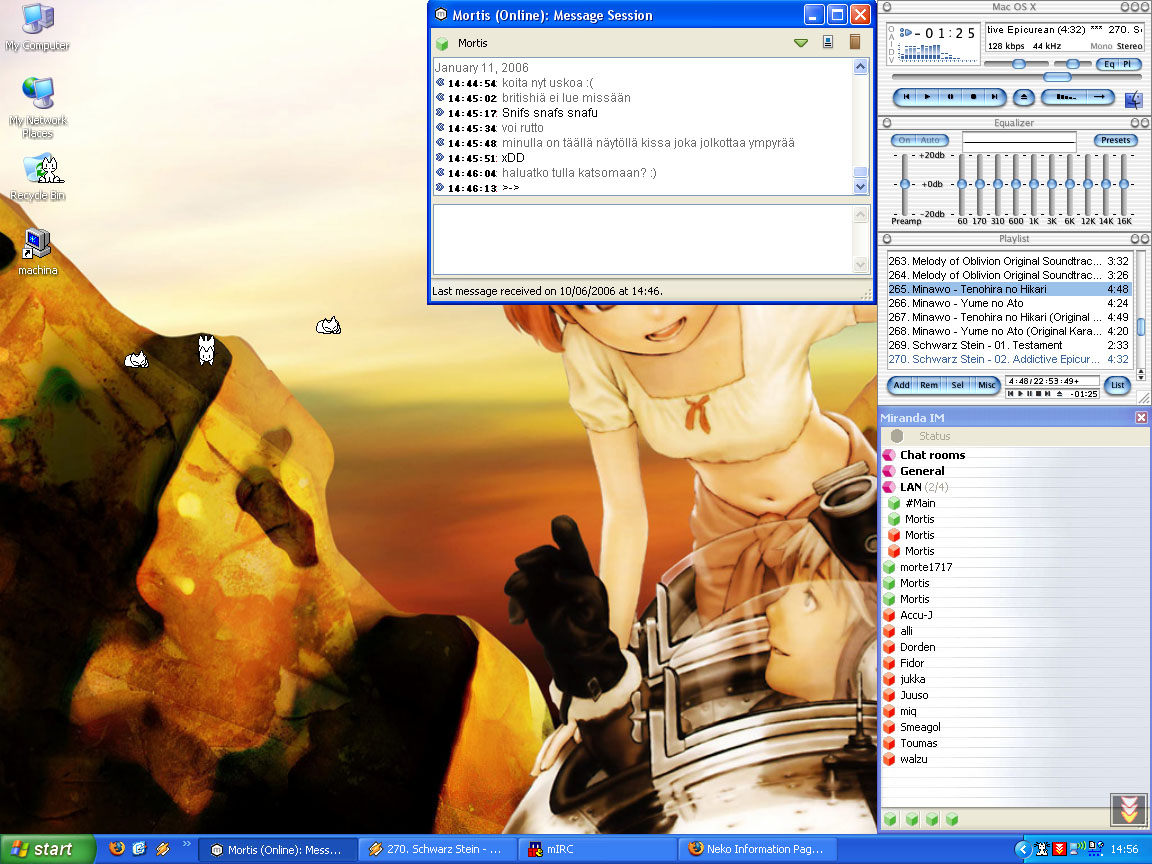
Task: Toggle the Eq window button in Winamp
Action: (x=1109, y=64)
